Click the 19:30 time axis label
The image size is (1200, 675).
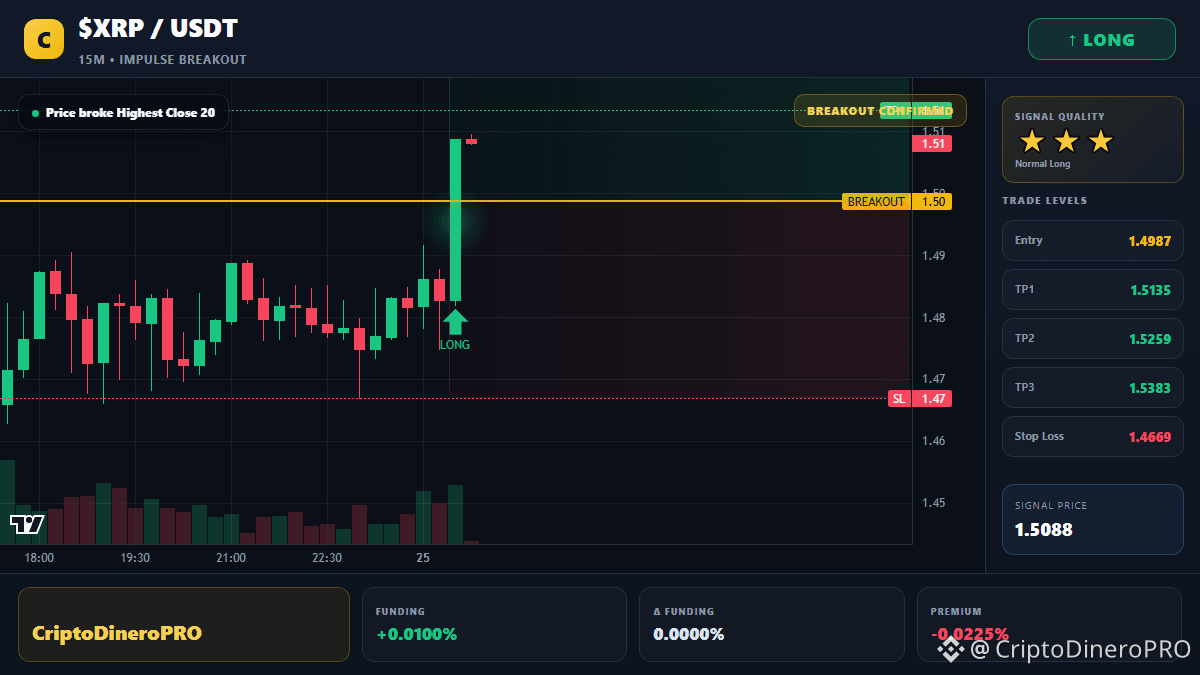135,558
